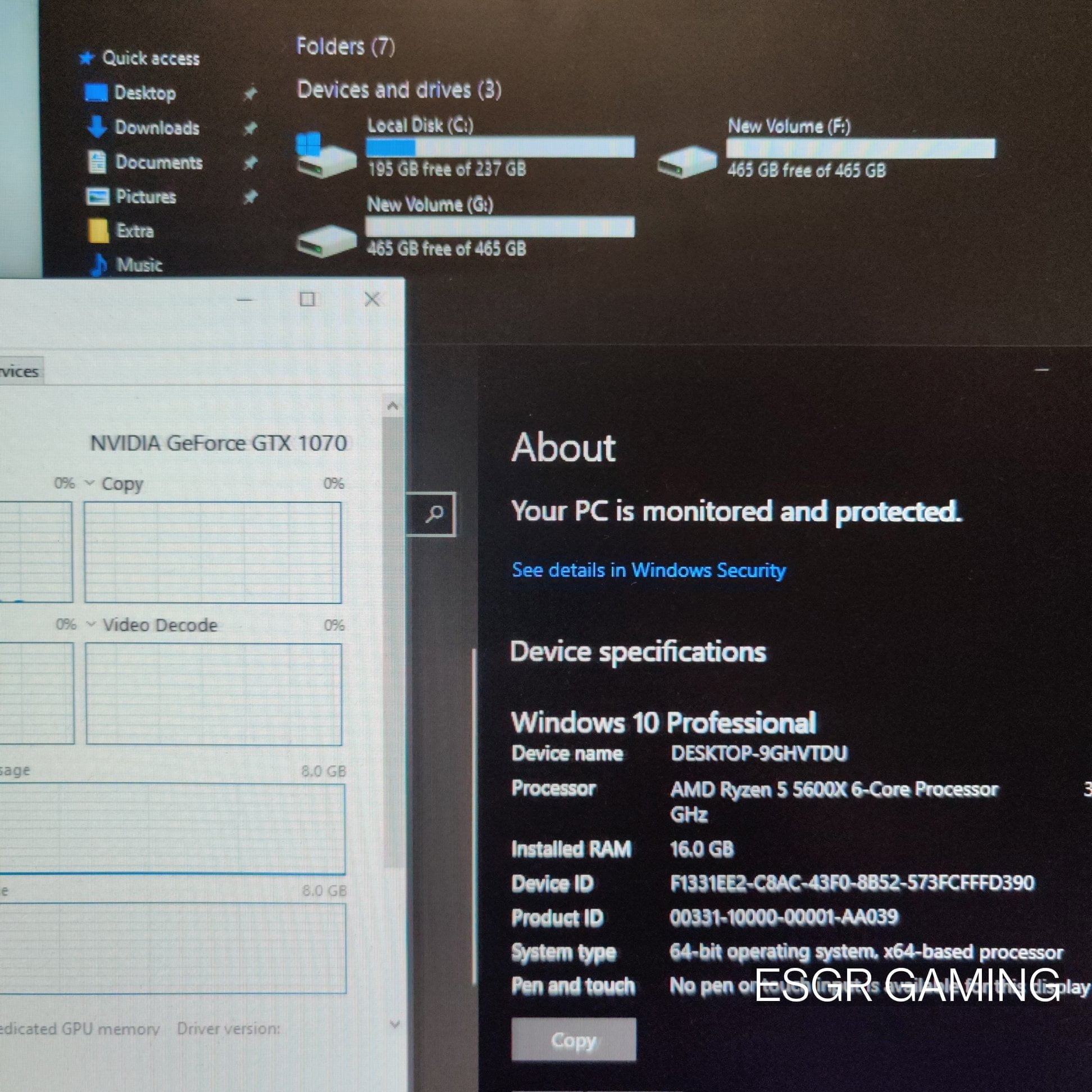Image resolution: width=1092 pixels, height=1092 pixels.
Task: Open the New Volume (G:) drive icon
Action: (x=326, y=240)
